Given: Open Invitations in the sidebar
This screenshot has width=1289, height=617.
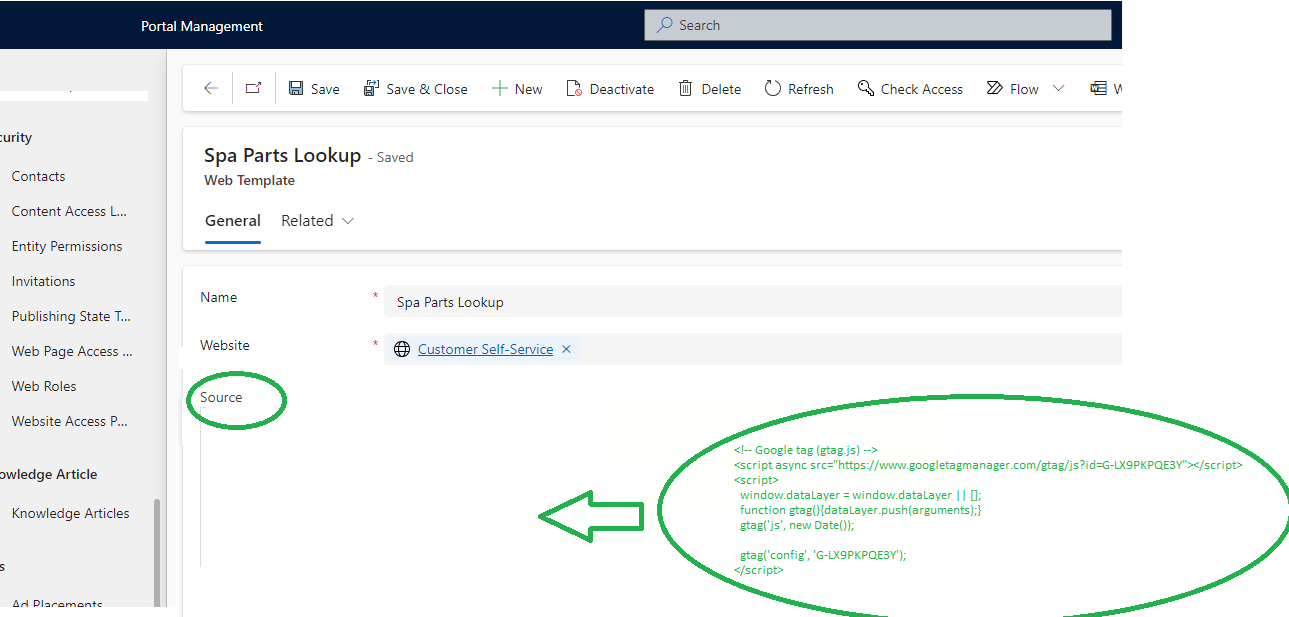Looking at the screenshot, I should click(x=43, y=281).
